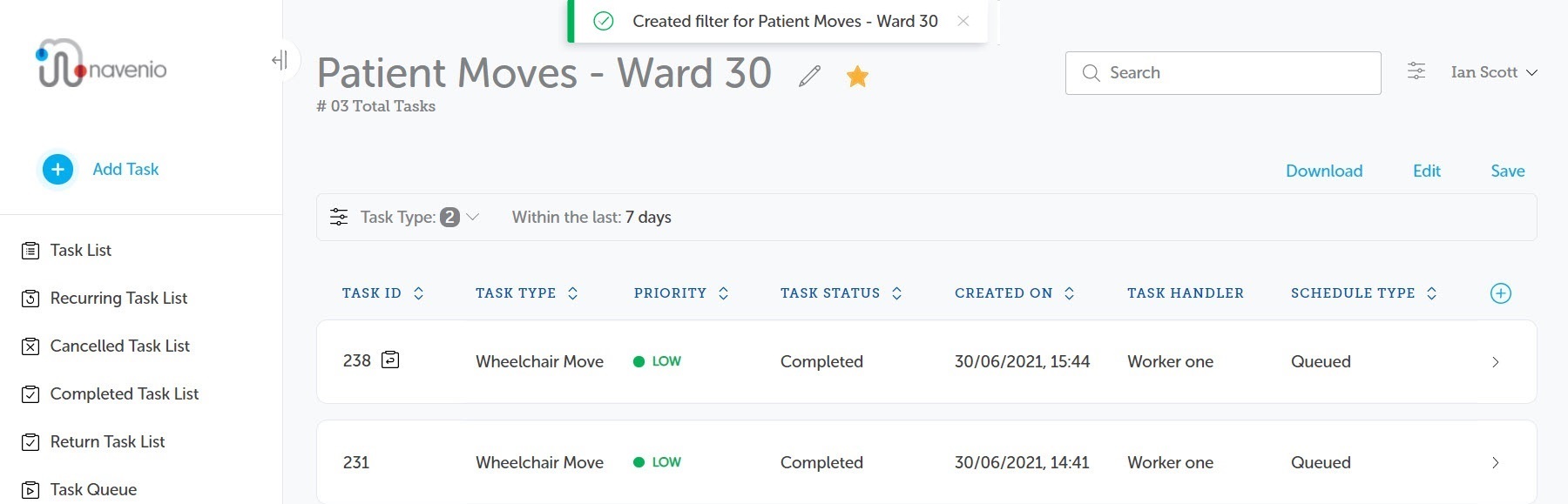Image resolution: width=1568 pixels, height=504 pixels.
Task: Click the pencil icon to rename the filter
Action: [x=809, y=77]
